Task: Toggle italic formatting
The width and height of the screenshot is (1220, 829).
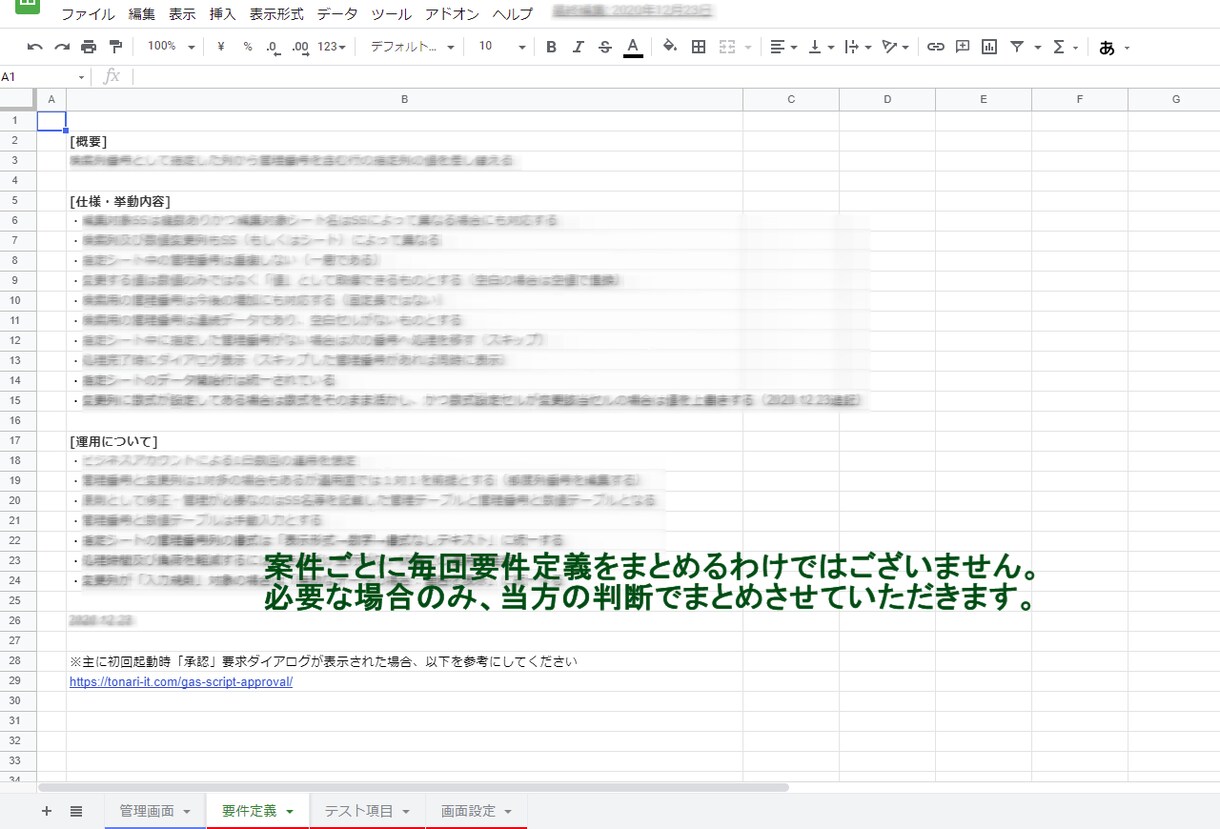Action: pyautogui.click(x=577, y=47)
